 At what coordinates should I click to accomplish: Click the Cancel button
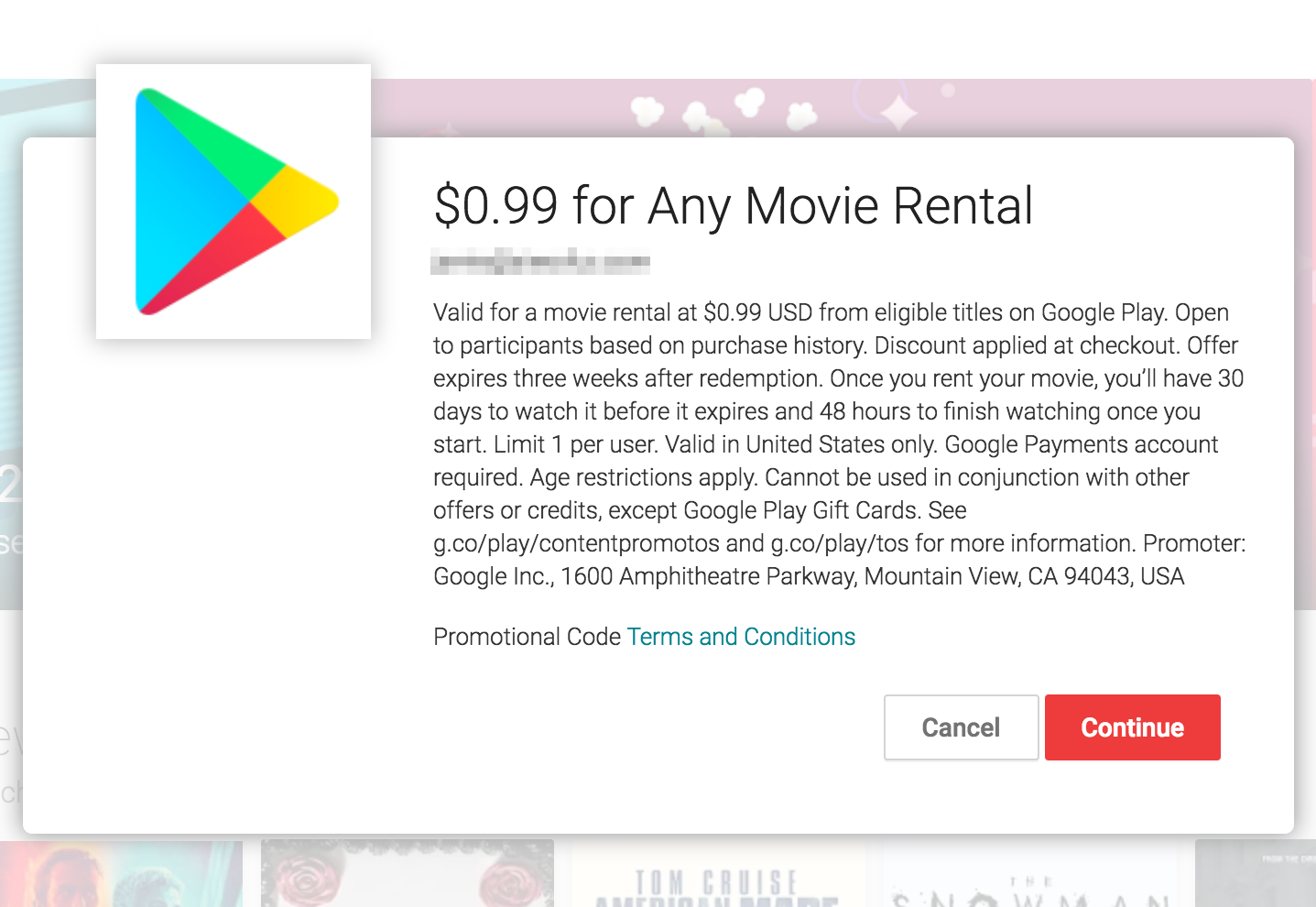961,727
